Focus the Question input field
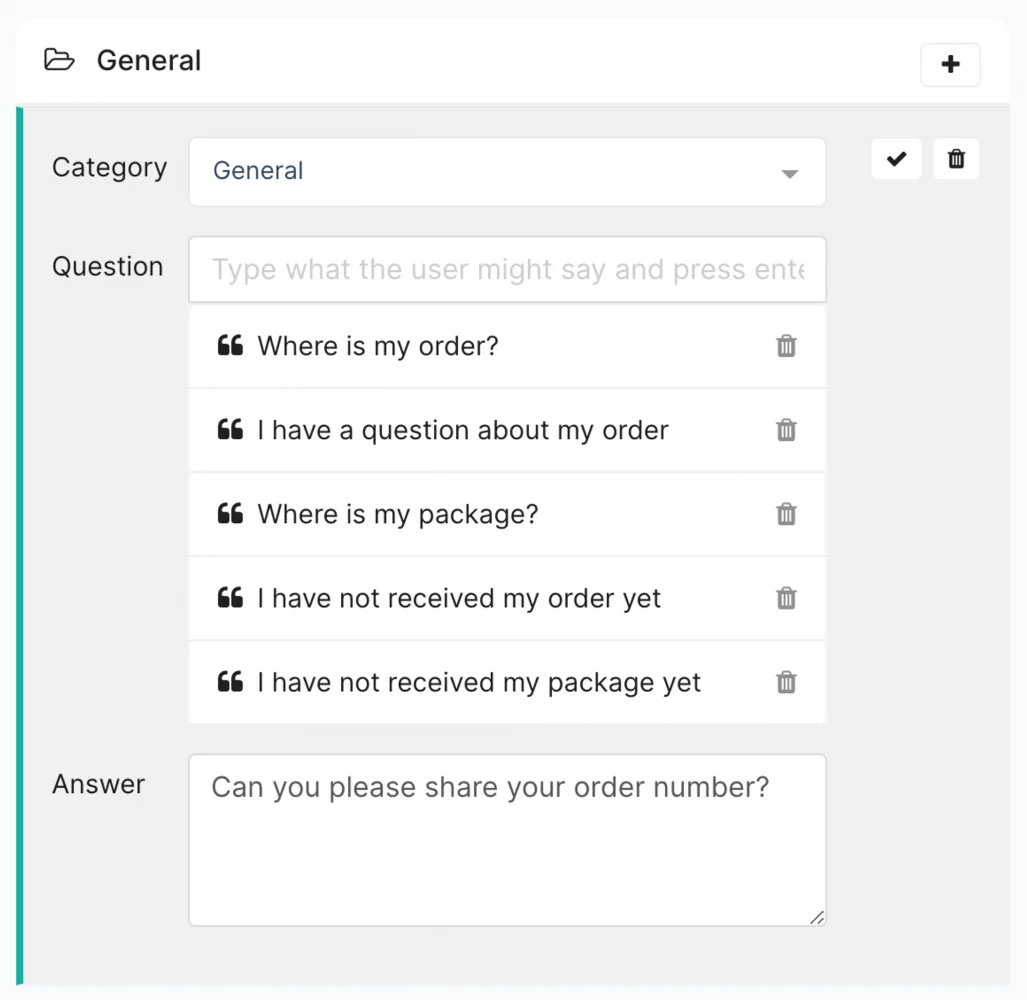Viewport: 1027px width, 1000px height. [506, 270]
